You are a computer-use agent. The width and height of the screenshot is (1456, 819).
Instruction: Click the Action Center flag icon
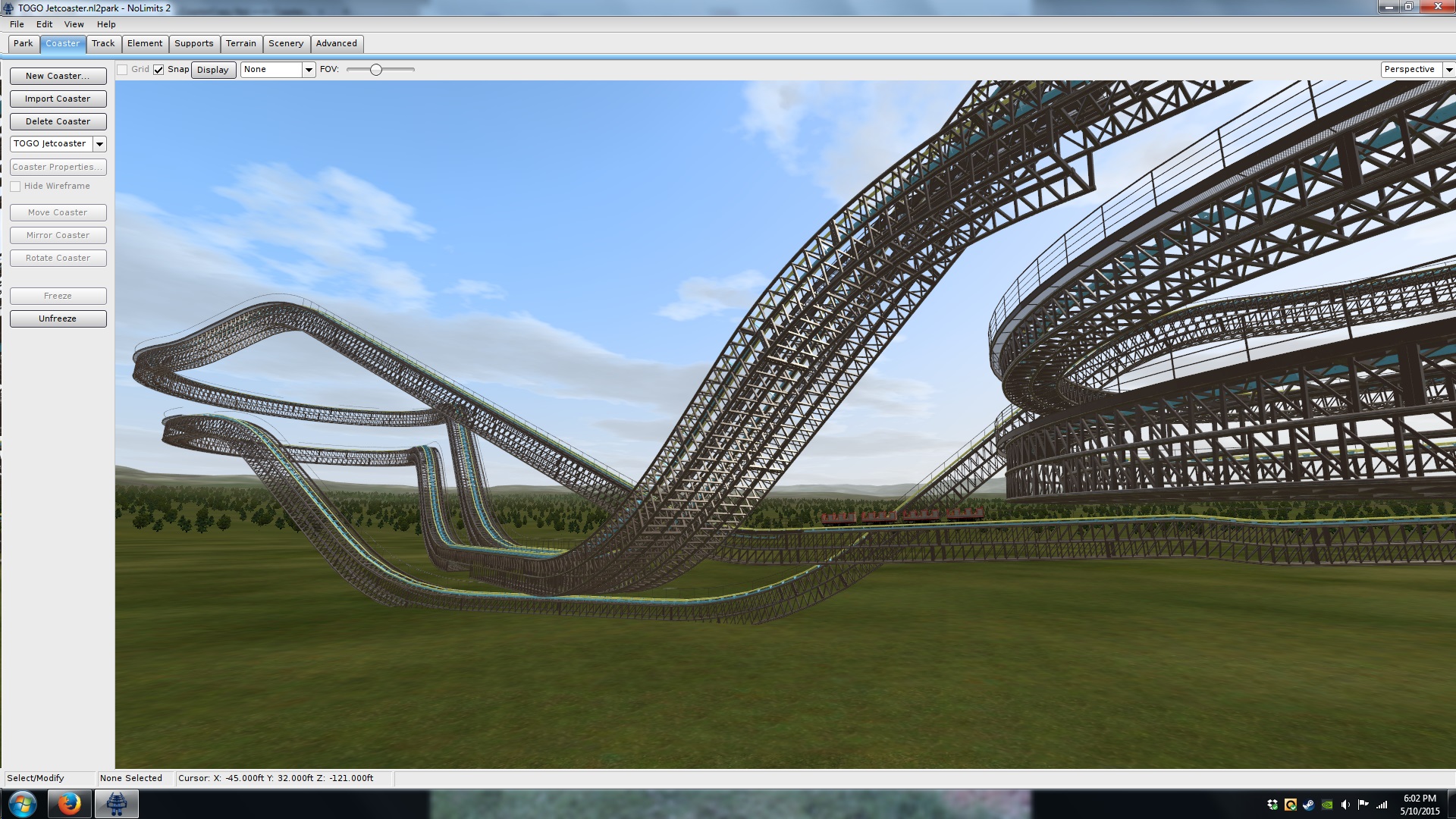1363,805
